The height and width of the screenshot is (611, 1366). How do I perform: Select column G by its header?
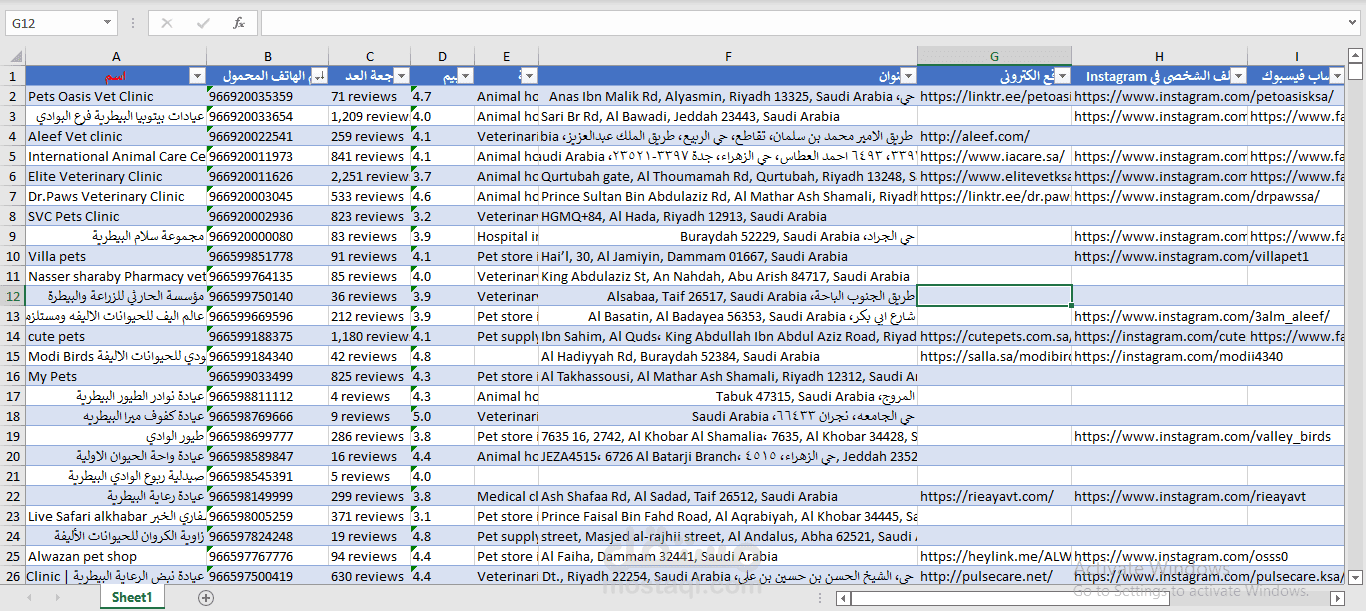pos(994,56)
